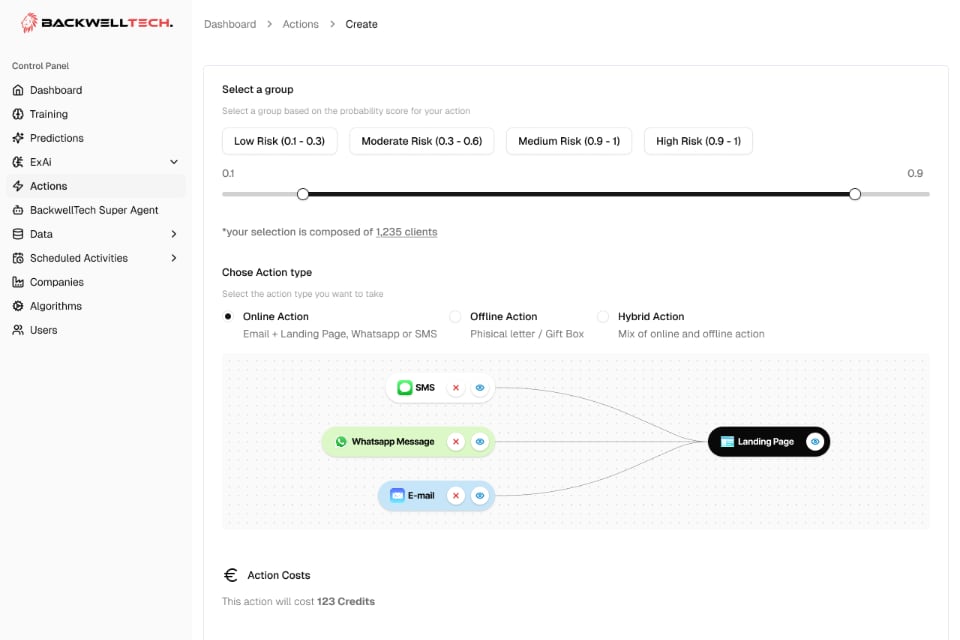Open the Users section
960x640 pixels.
pos(96,330)
